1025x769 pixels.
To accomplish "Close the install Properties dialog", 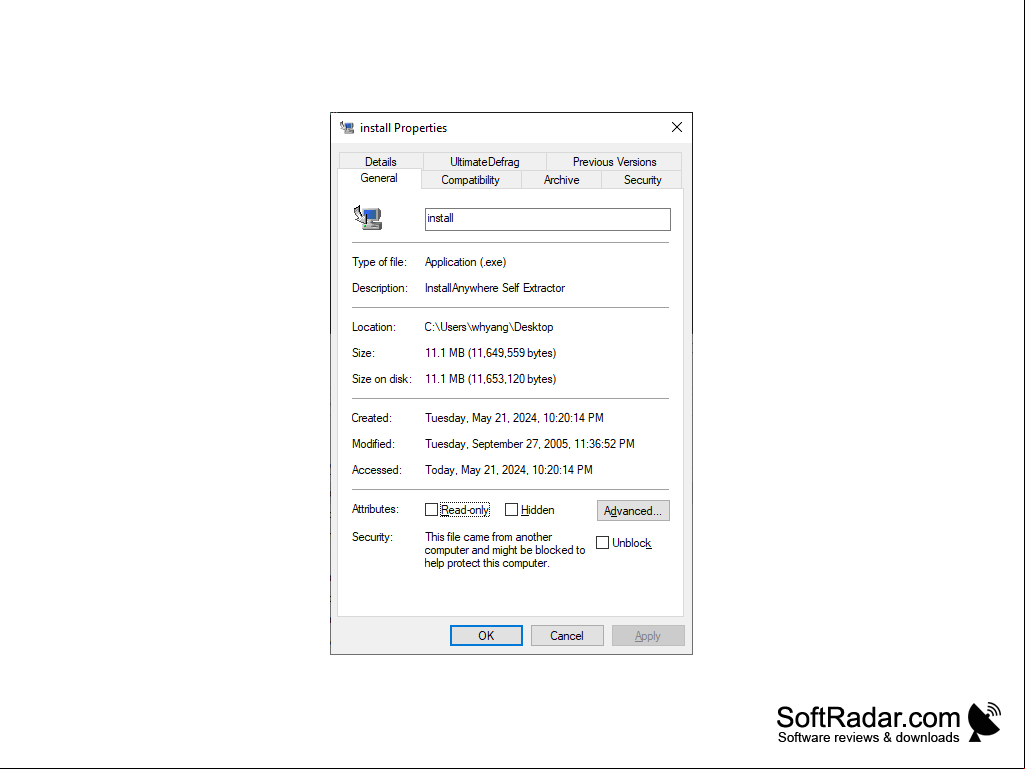I will 677,128.
